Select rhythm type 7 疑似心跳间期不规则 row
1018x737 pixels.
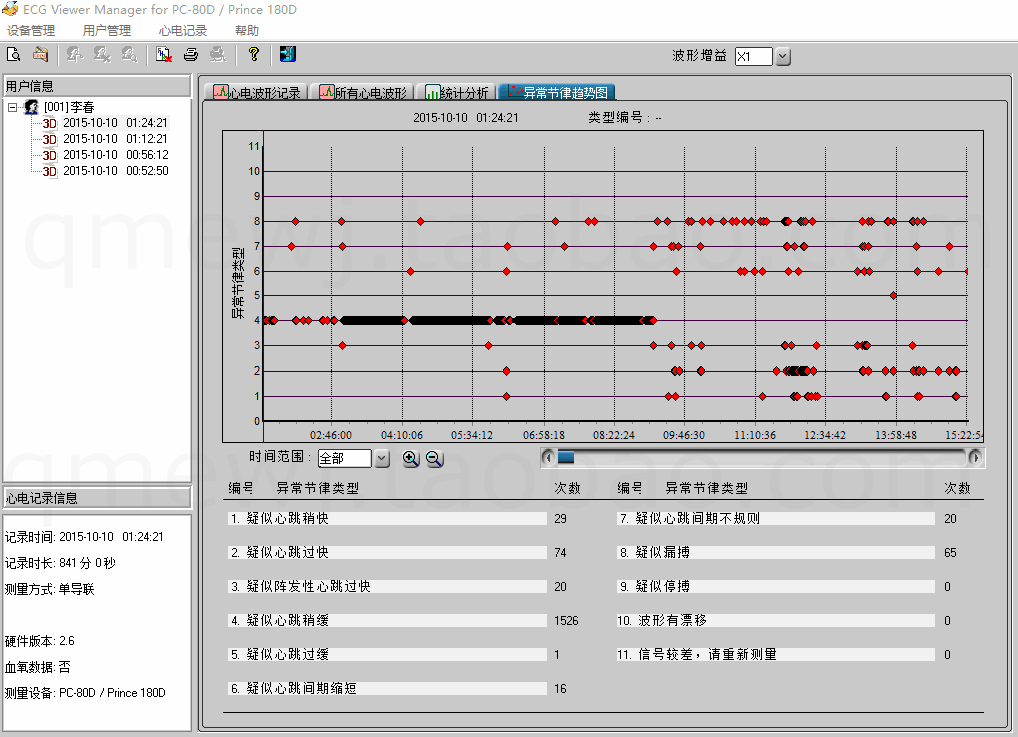click(x=775, y=518)
